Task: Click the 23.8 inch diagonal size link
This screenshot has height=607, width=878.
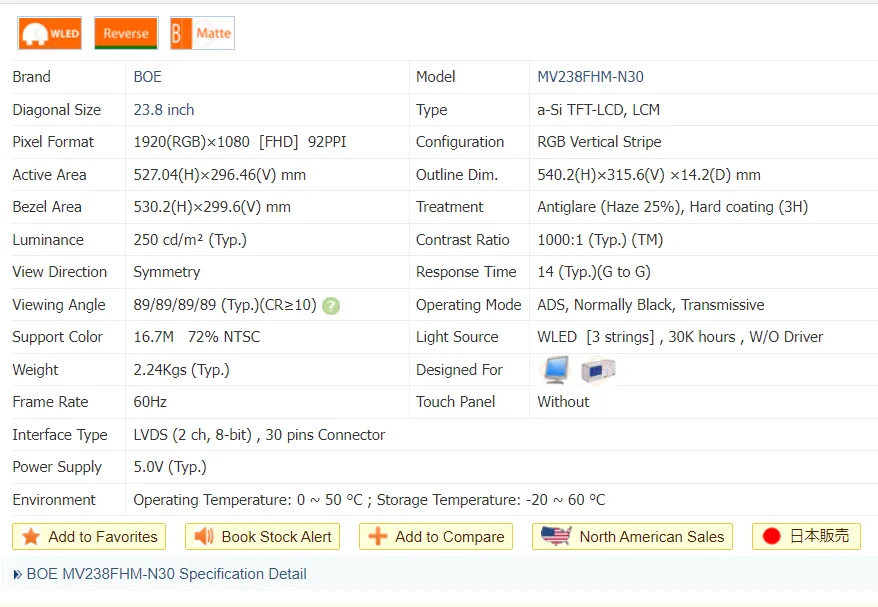Action: pos(163,109)
